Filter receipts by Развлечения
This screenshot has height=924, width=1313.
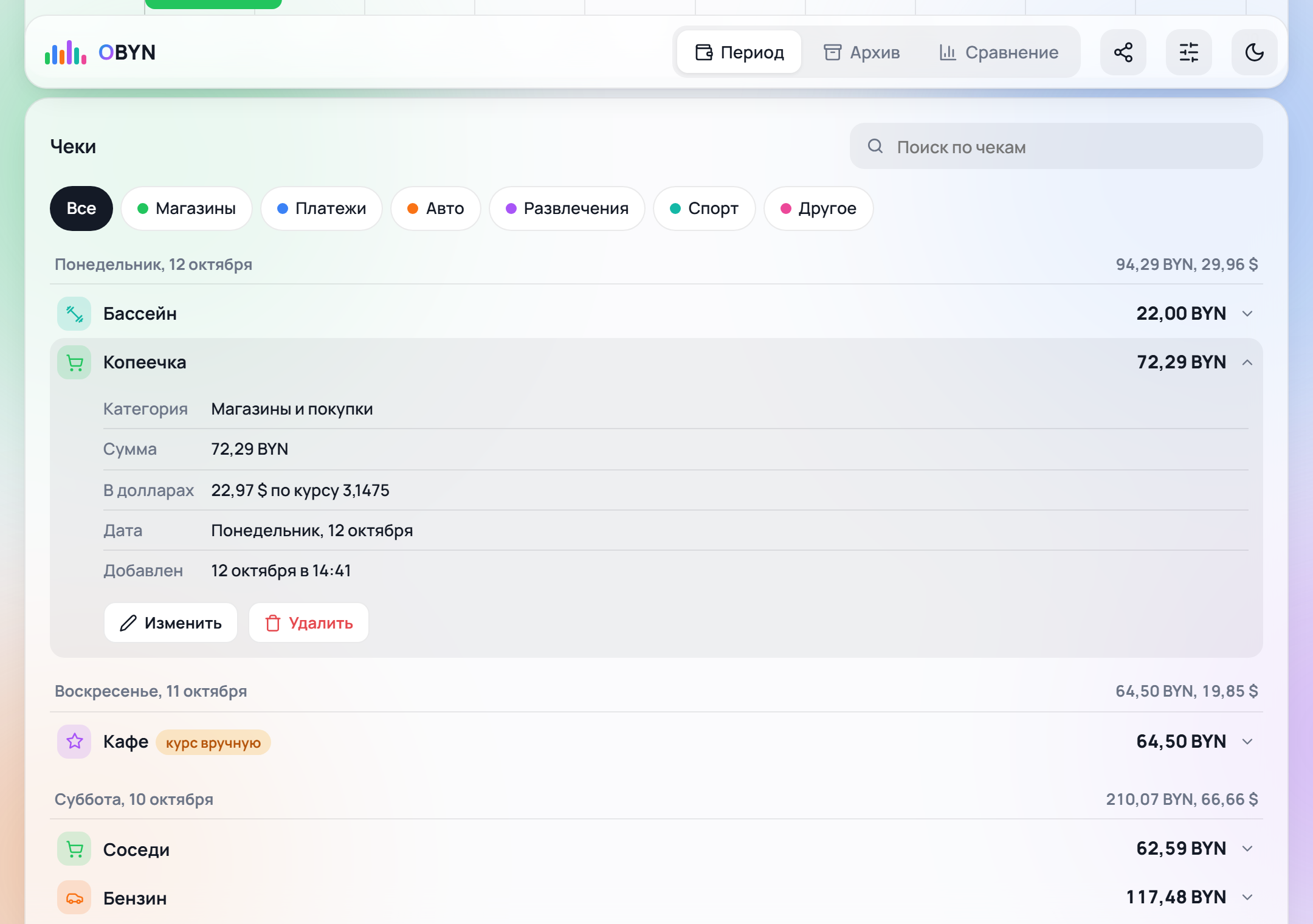click(567, 209)
